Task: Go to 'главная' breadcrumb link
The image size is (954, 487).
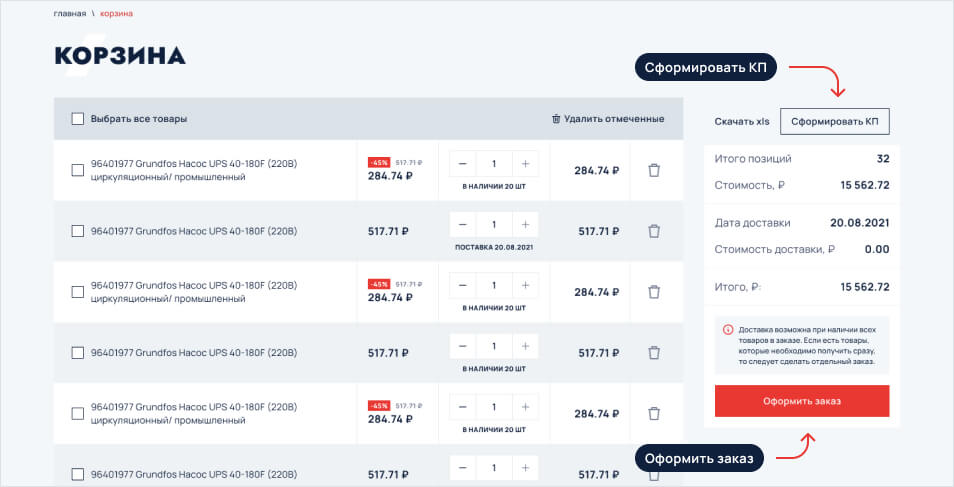Action: (70, 14)
